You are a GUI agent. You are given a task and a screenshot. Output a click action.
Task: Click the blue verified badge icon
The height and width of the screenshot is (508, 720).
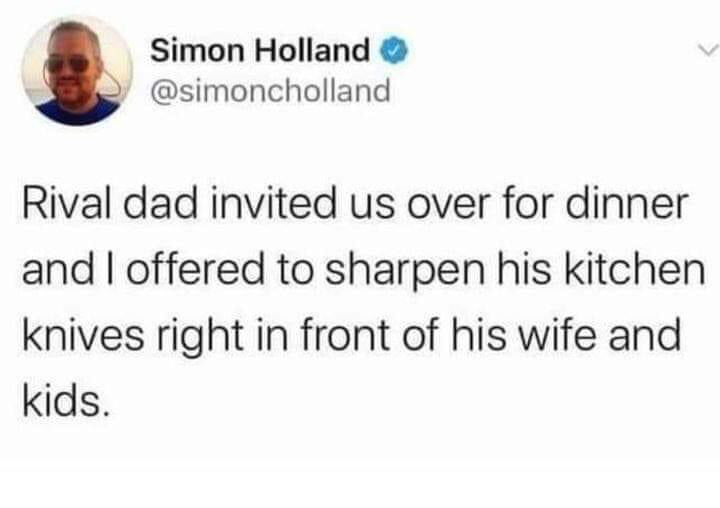[393, 49]
